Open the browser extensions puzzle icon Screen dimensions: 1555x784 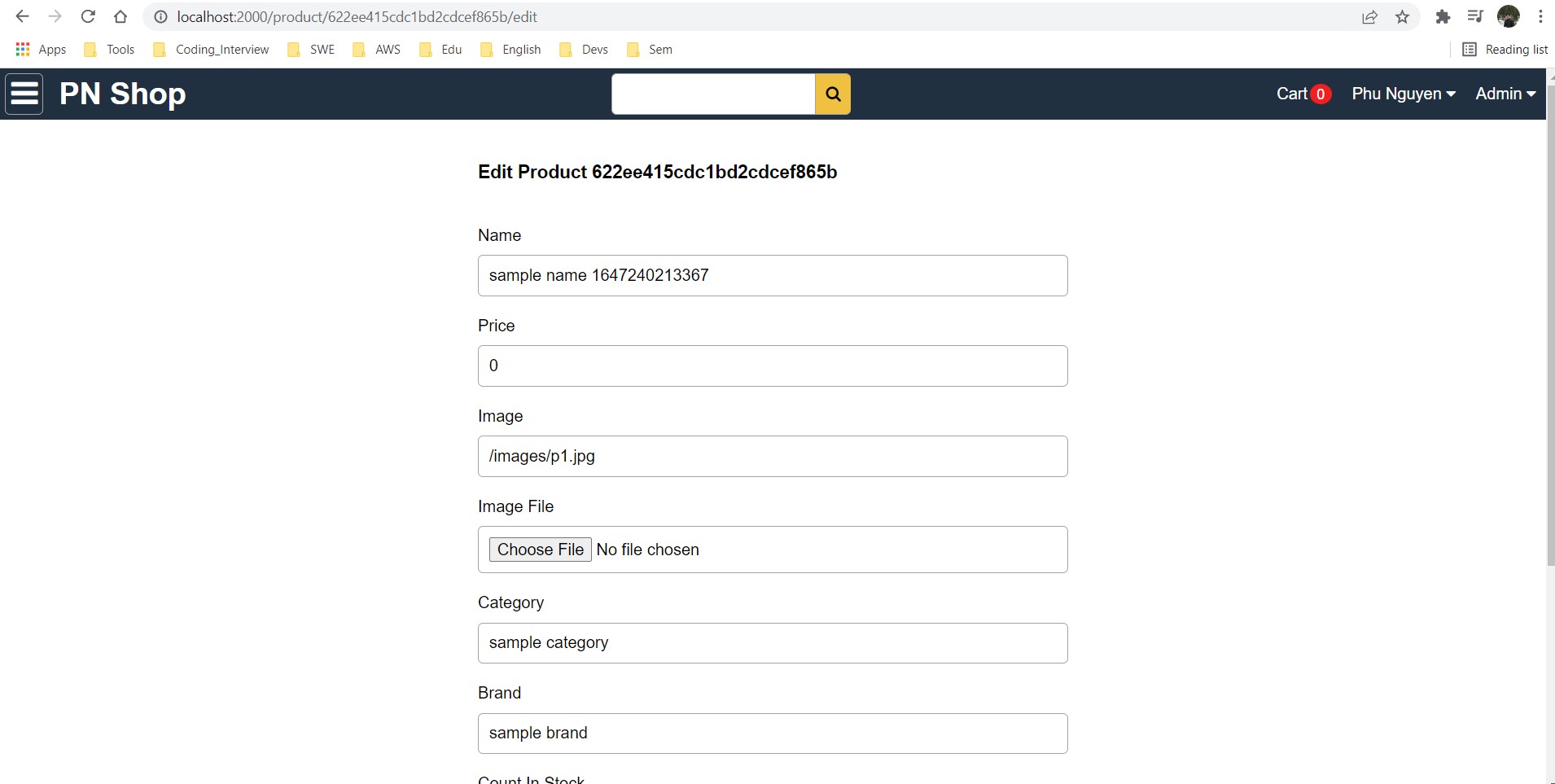tap(1443, 16)
